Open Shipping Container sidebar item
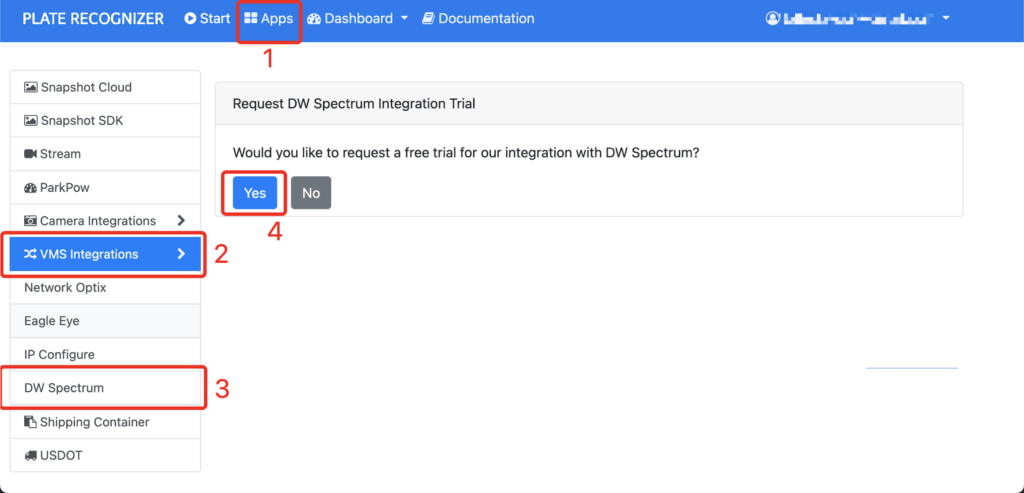 105,422
